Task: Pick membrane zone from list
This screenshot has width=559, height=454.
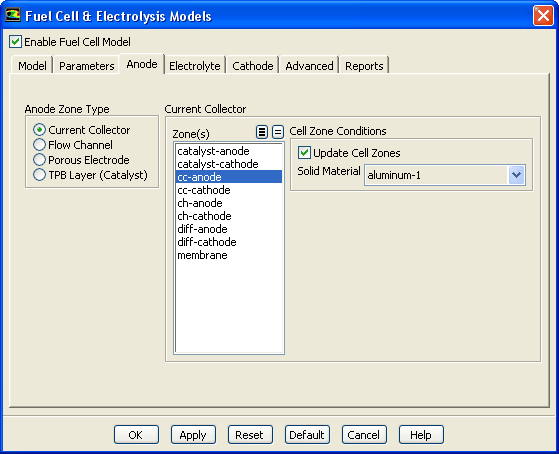Action: (x=229, y=255)
